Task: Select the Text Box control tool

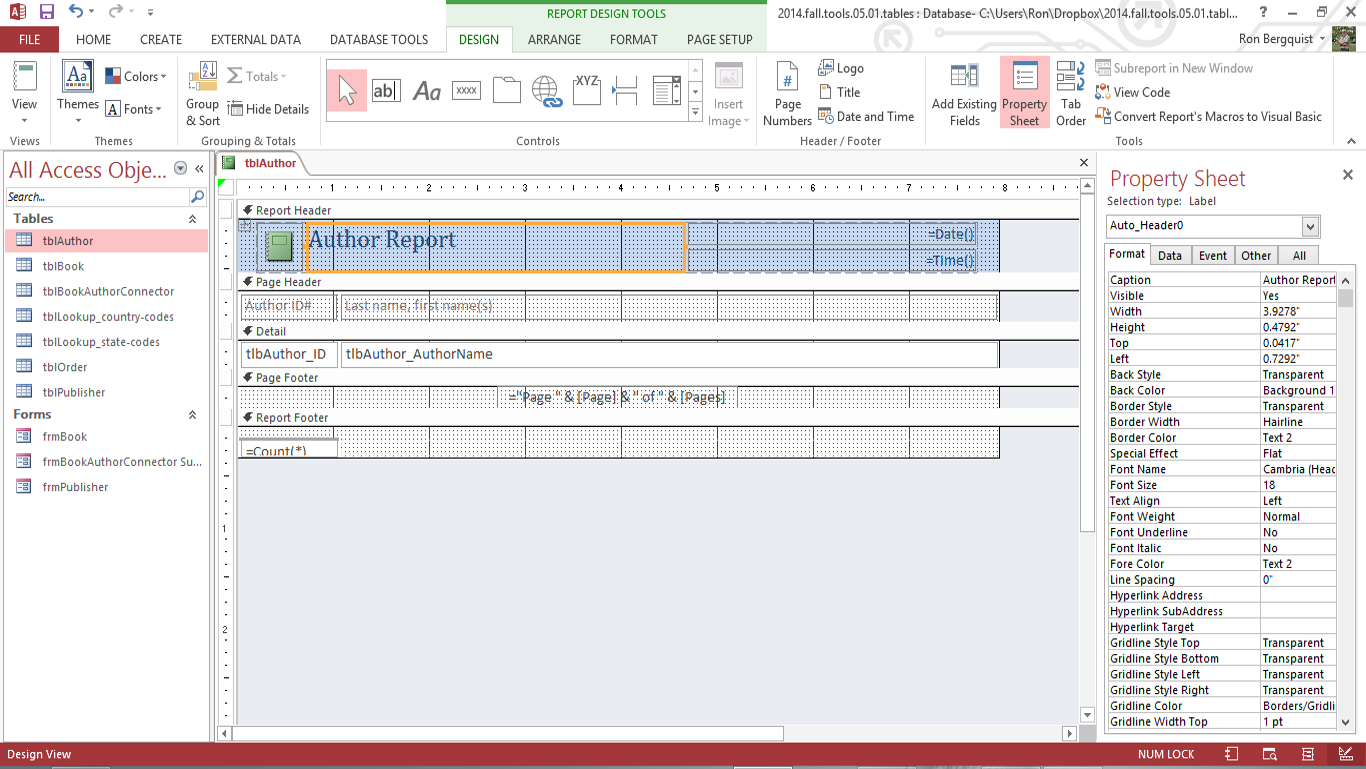Action: pos(386,91)
